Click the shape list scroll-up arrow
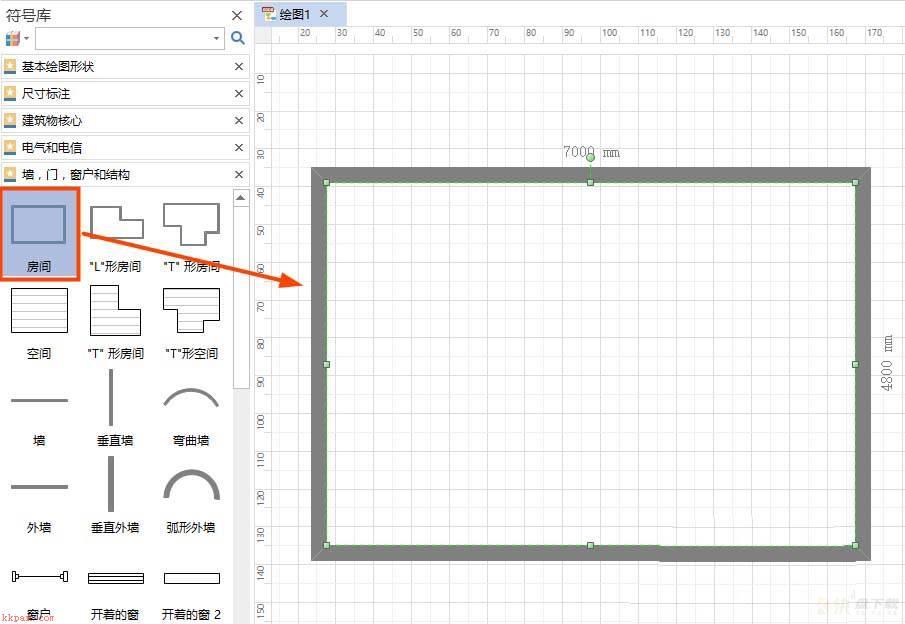 241,198
